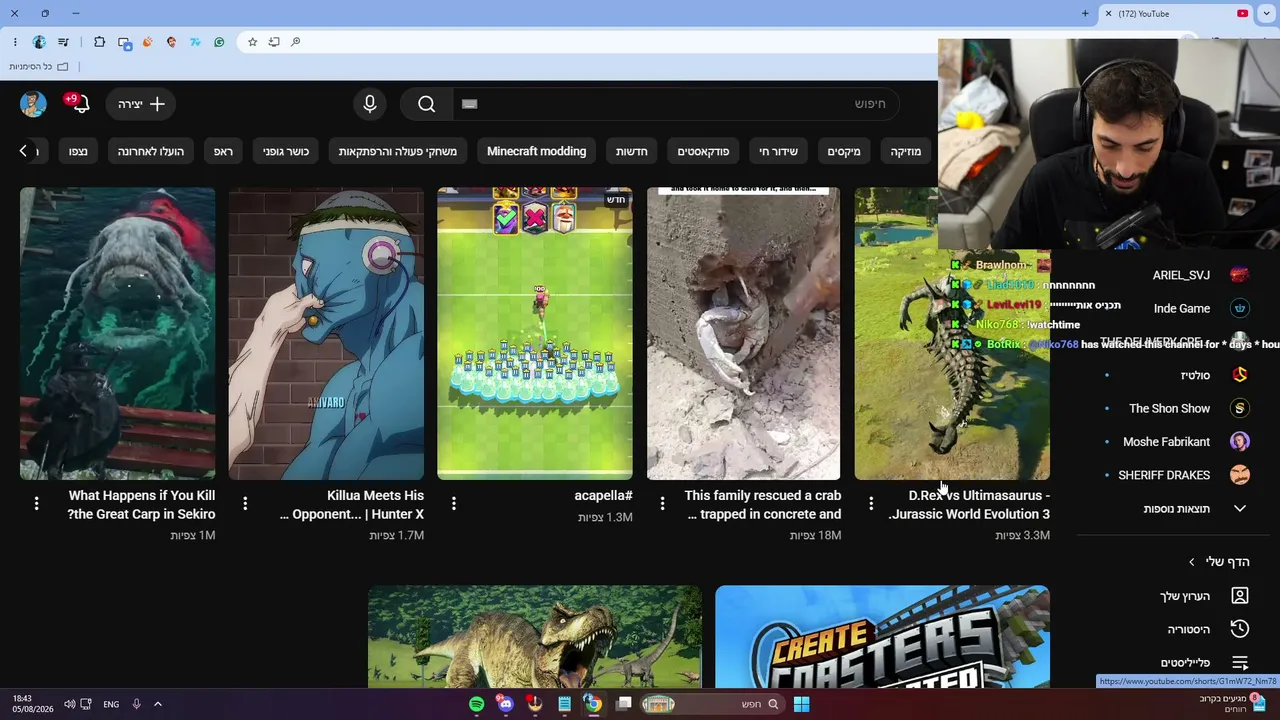The height and width of the screenshot is (720, 1280).
Task: Bookmark this page with the star
Action: [x=252, y=42]
